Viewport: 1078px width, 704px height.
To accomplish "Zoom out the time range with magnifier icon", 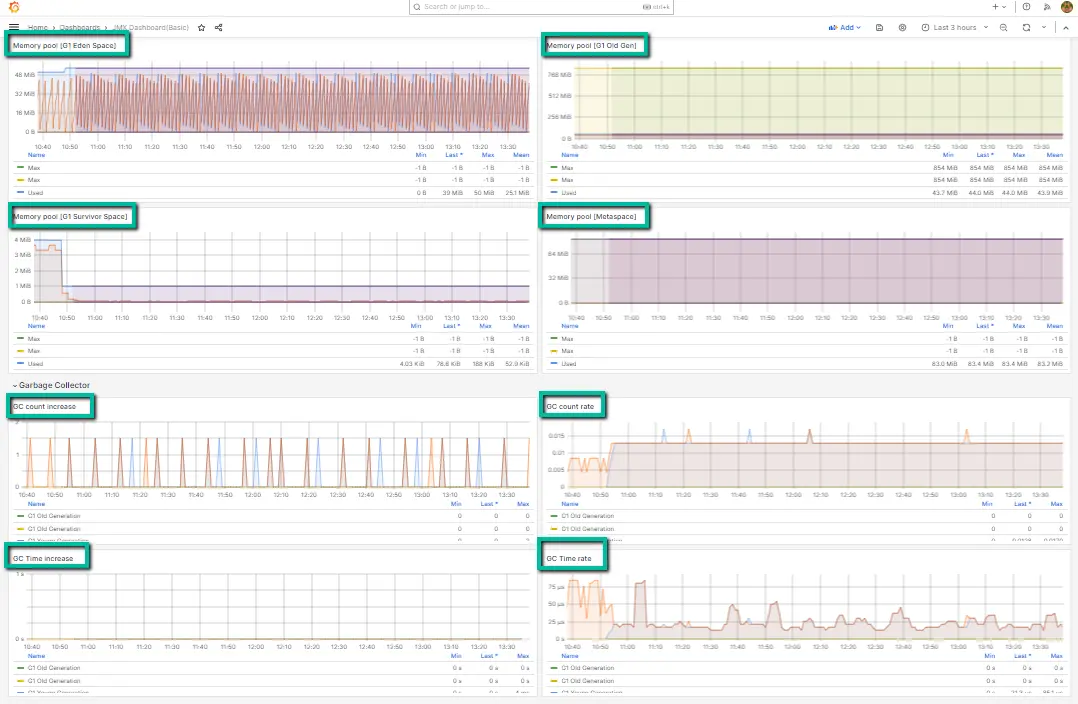I will tap(1003, 28).
